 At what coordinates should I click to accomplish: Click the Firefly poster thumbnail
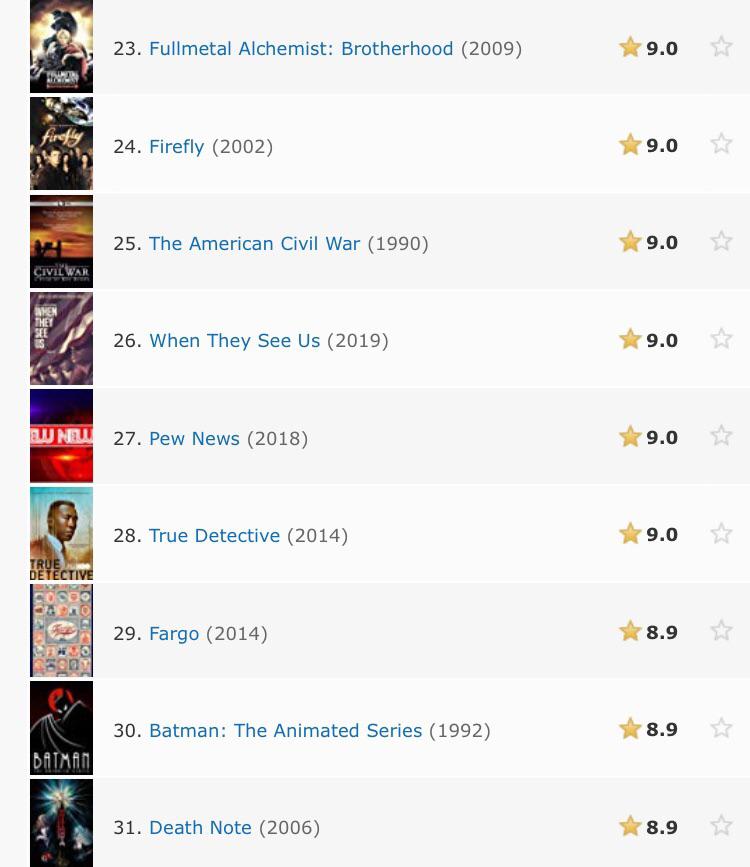pos(61,144)
